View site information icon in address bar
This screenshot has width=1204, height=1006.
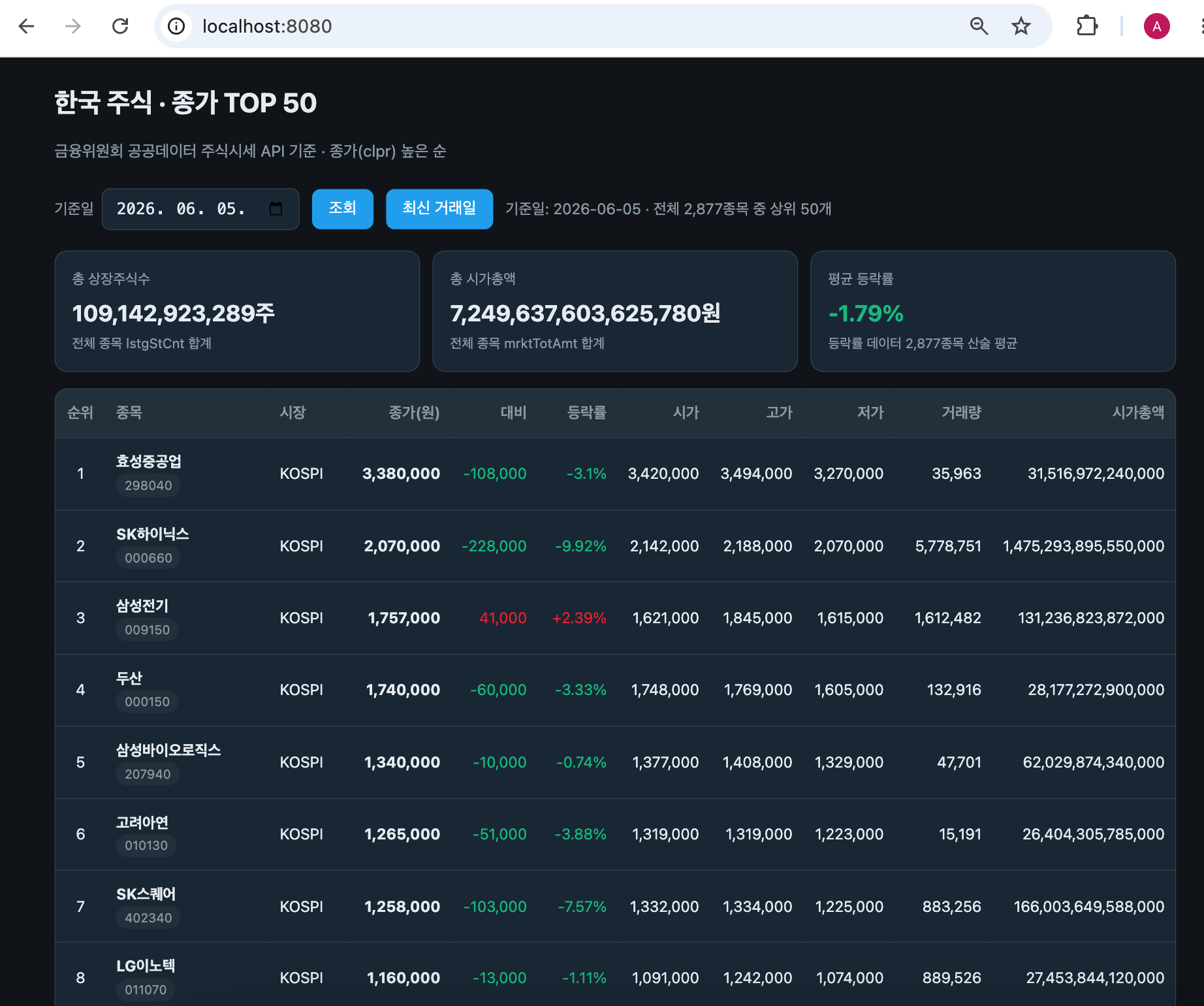(176, 26)
